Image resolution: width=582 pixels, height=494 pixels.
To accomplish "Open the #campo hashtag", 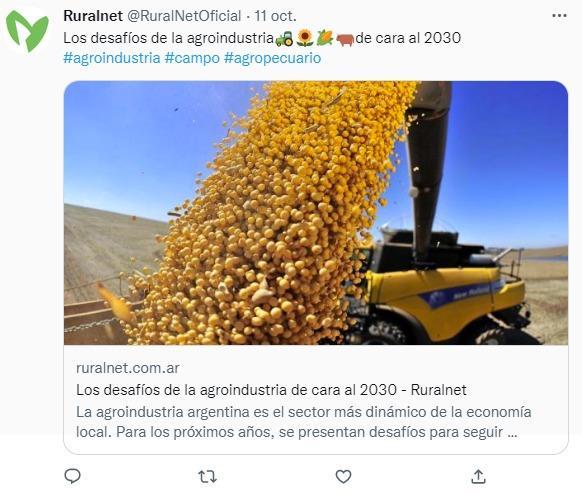I will [x=192, y=58].
